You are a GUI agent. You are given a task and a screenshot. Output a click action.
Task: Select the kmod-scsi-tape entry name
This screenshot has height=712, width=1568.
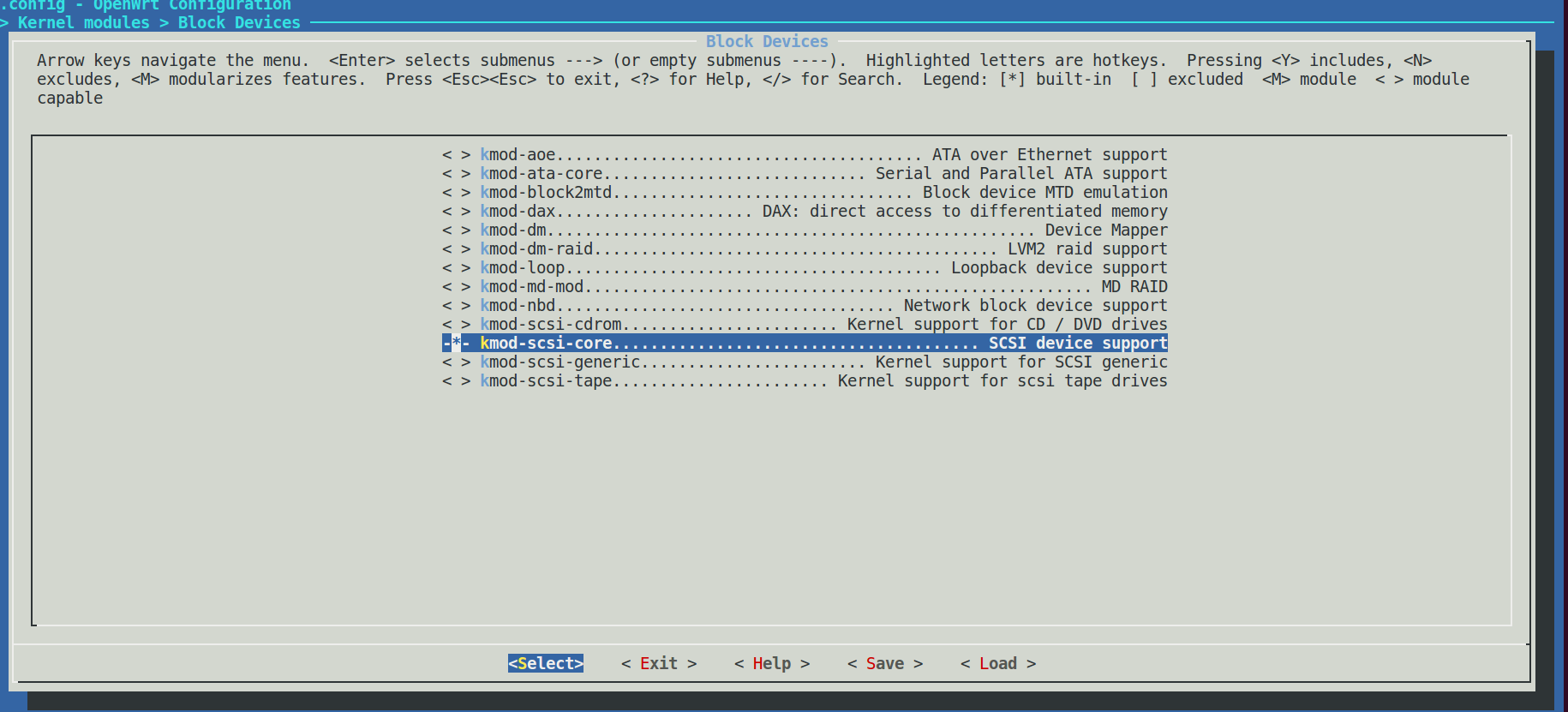click(546, 381)
